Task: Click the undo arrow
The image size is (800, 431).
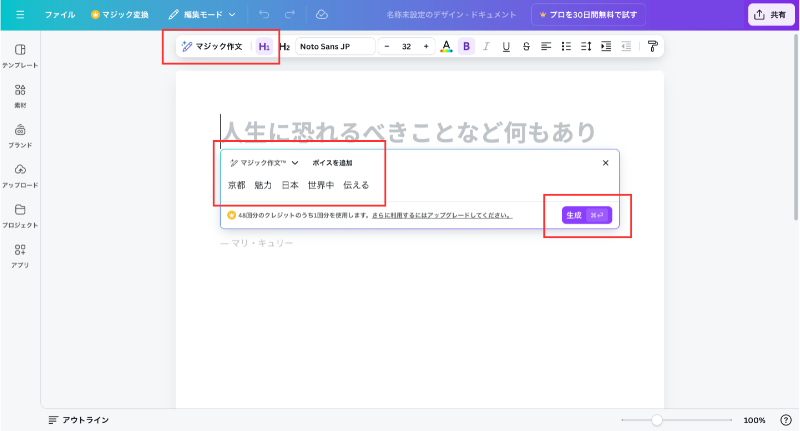Action: [264, 15]
